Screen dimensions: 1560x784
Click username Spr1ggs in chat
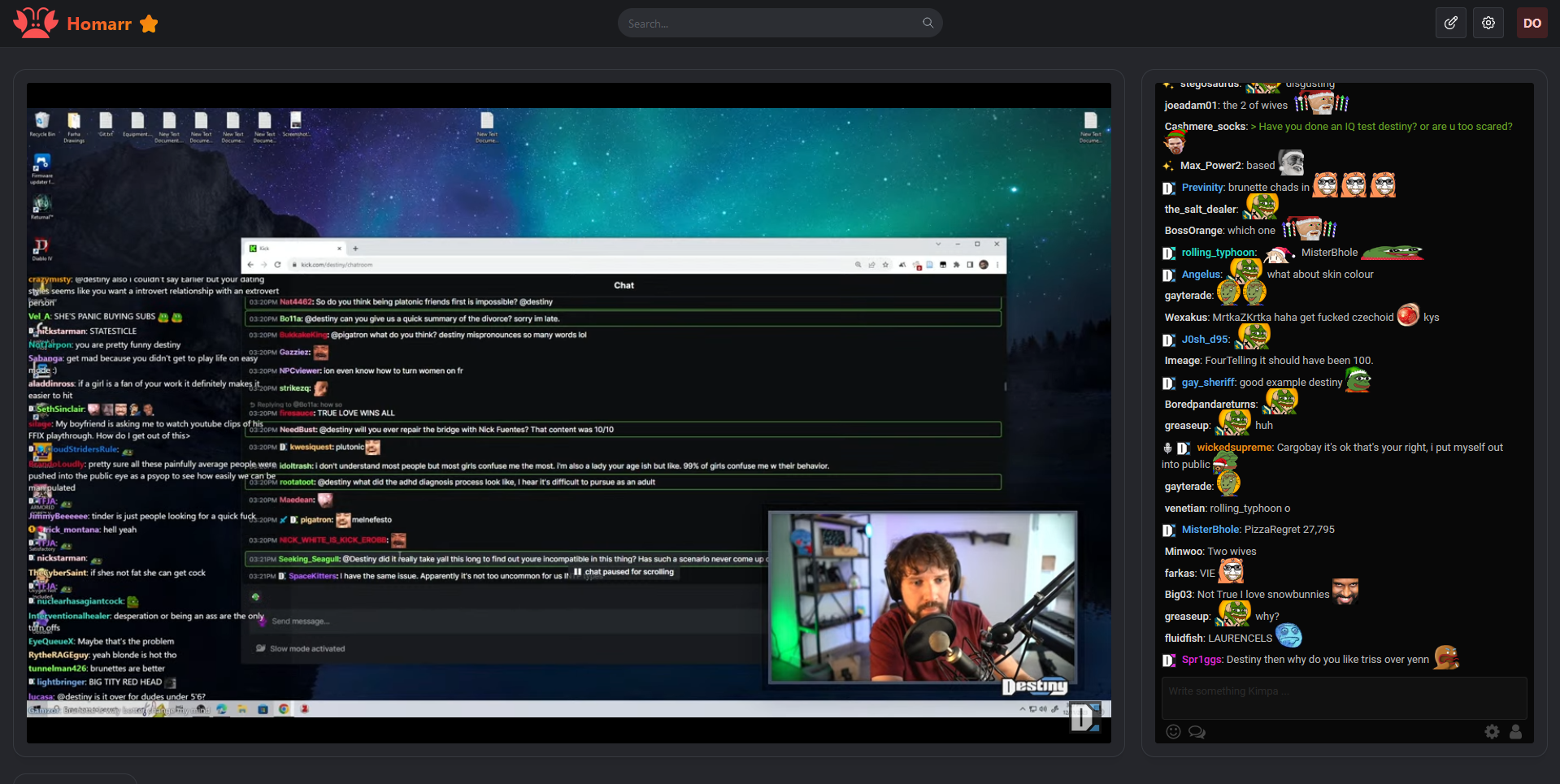pyautogui.click(x=1202, y=660)
